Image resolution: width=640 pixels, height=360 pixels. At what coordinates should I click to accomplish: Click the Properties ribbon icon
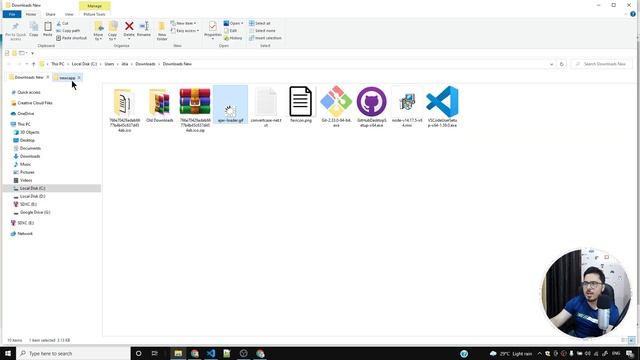click(x=213, y=30)
